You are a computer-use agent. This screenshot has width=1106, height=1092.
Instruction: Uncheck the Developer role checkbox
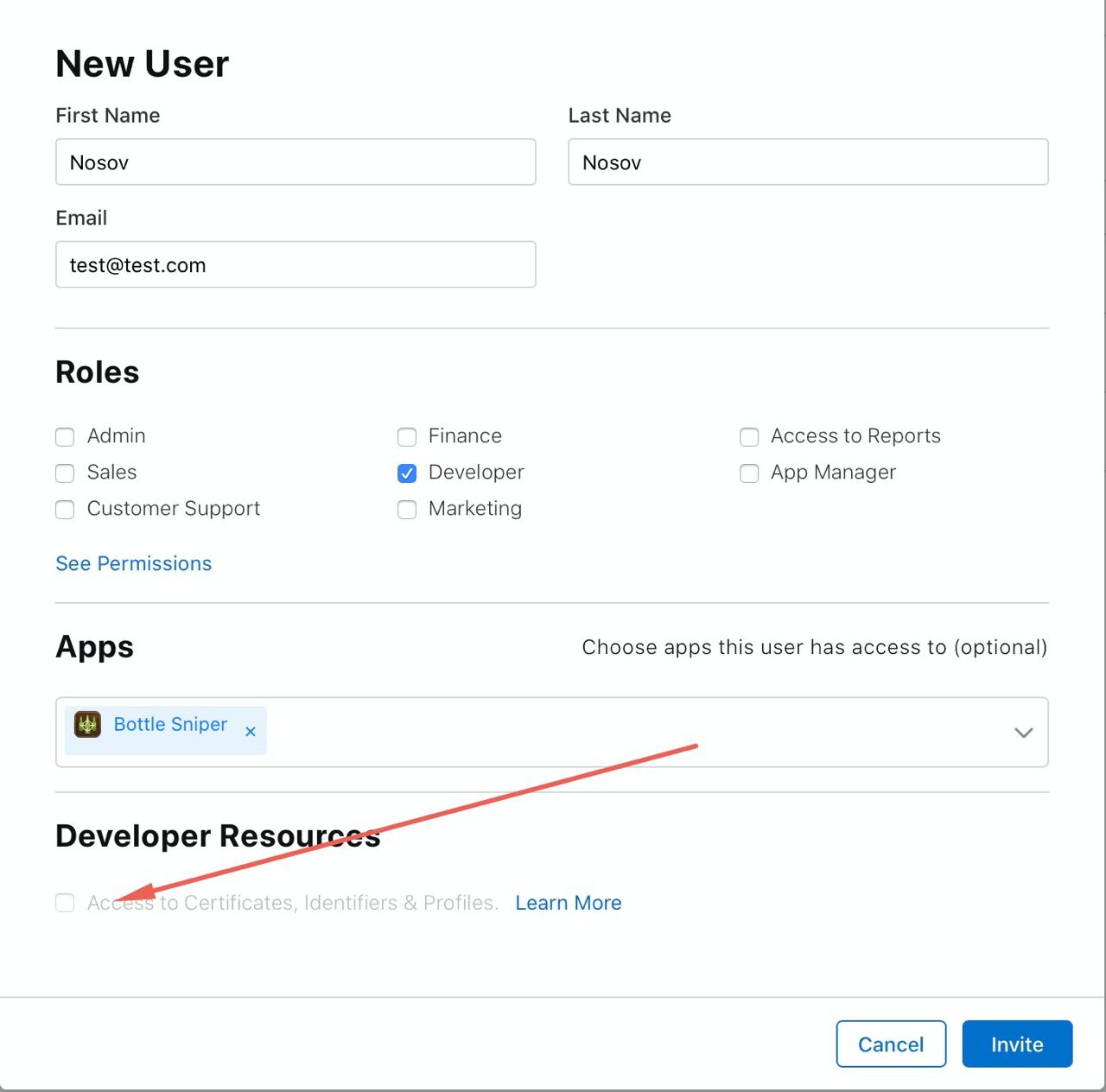coord(407,473)
